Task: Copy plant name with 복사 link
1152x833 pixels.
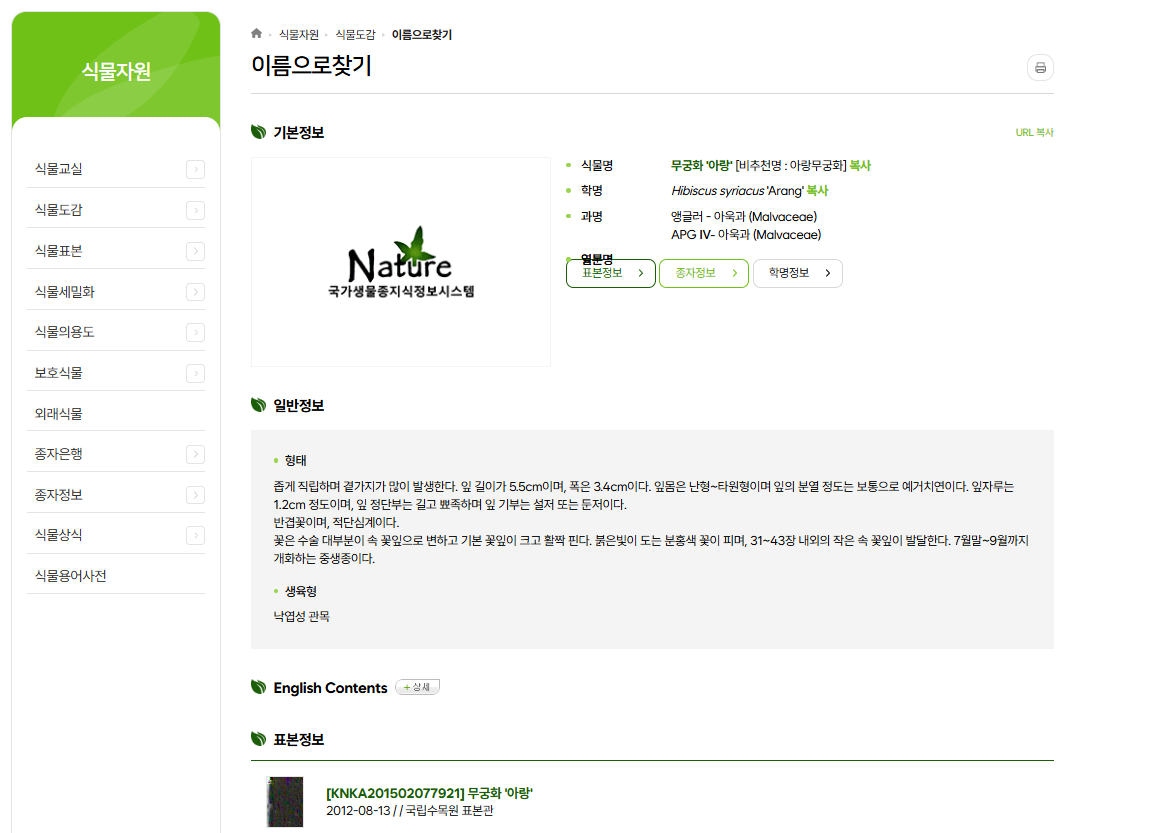Action: [x=860, y=166]
